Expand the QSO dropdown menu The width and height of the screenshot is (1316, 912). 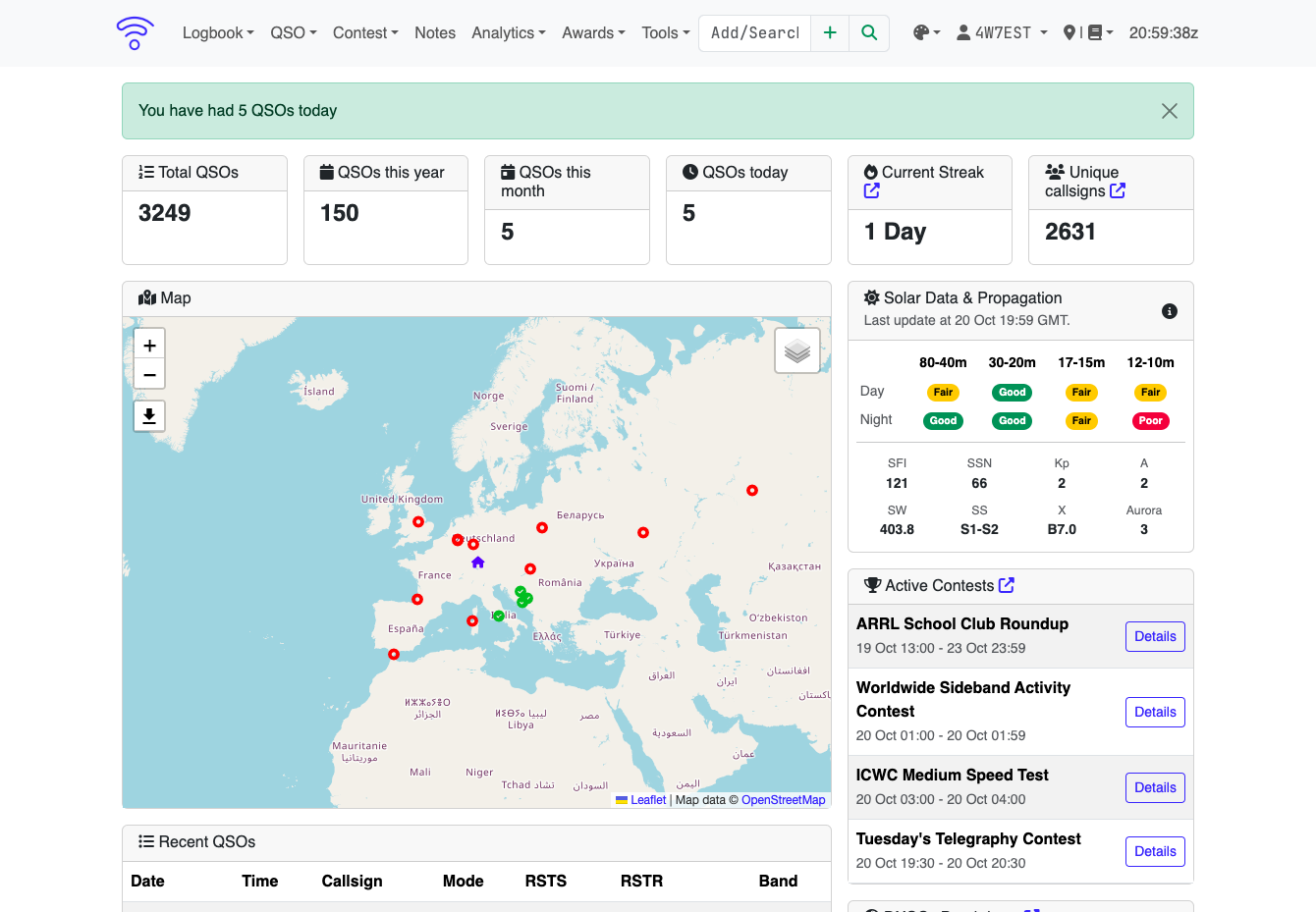point(294,33)
